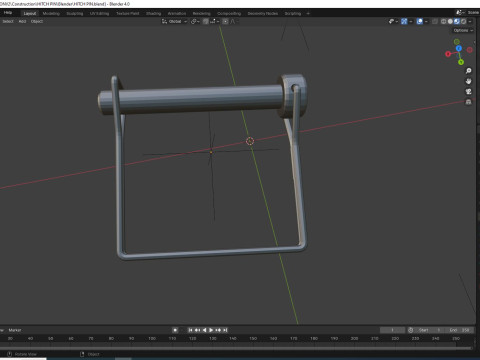Open the Animation workspace tab
480x360 pixels.
point(177,13)
